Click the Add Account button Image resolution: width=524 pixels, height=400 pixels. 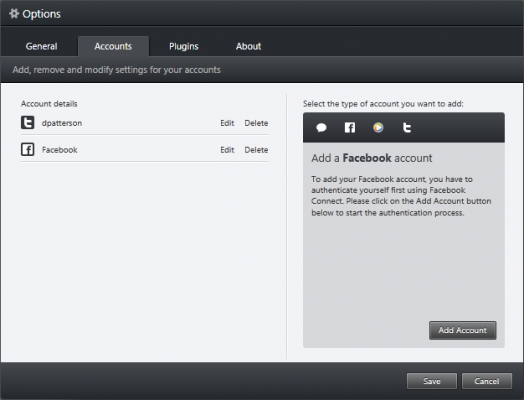(x=463, y=330)
